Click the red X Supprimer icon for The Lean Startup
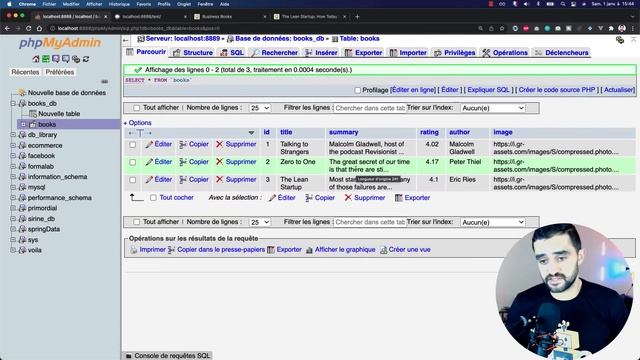 click(x=220, y=180)
